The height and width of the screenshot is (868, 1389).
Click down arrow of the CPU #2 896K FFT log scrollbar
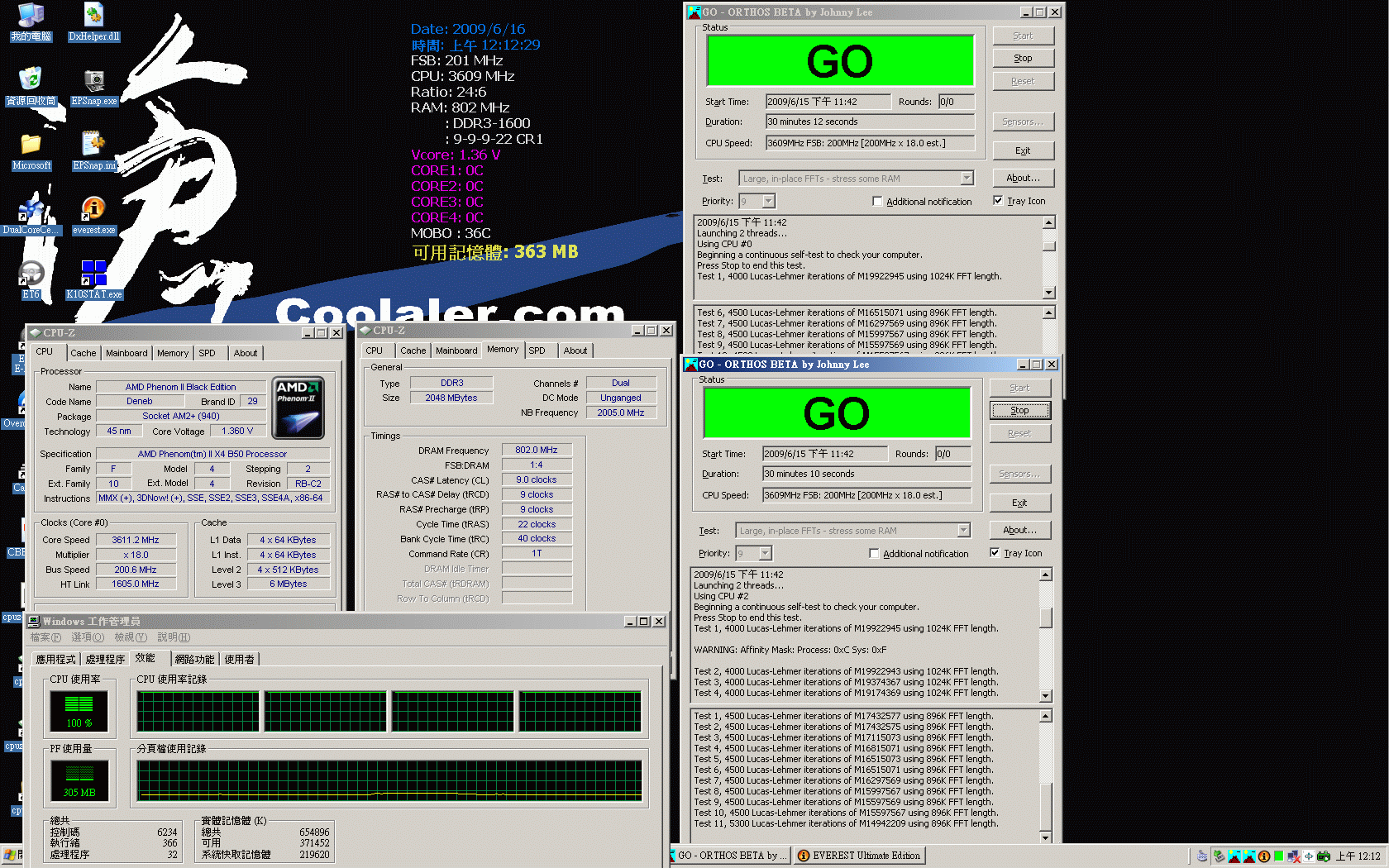[x=1046, y=837]
